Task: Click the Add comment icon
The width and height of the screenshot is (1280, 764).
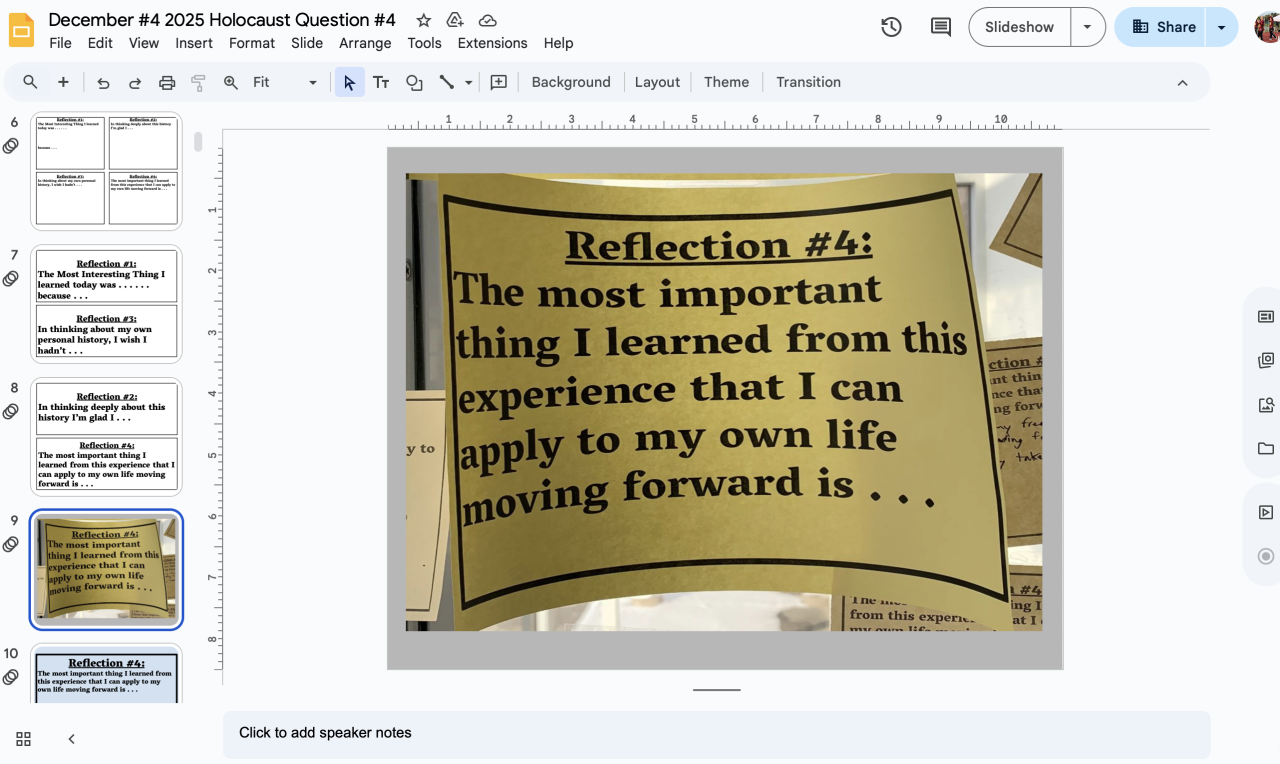Action: tap(499, 83)
